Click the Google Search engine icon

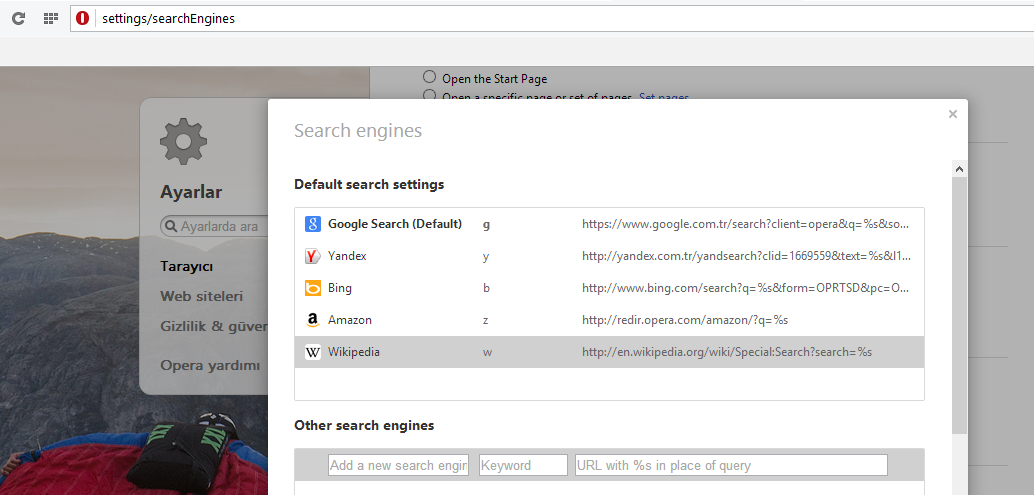313,224
